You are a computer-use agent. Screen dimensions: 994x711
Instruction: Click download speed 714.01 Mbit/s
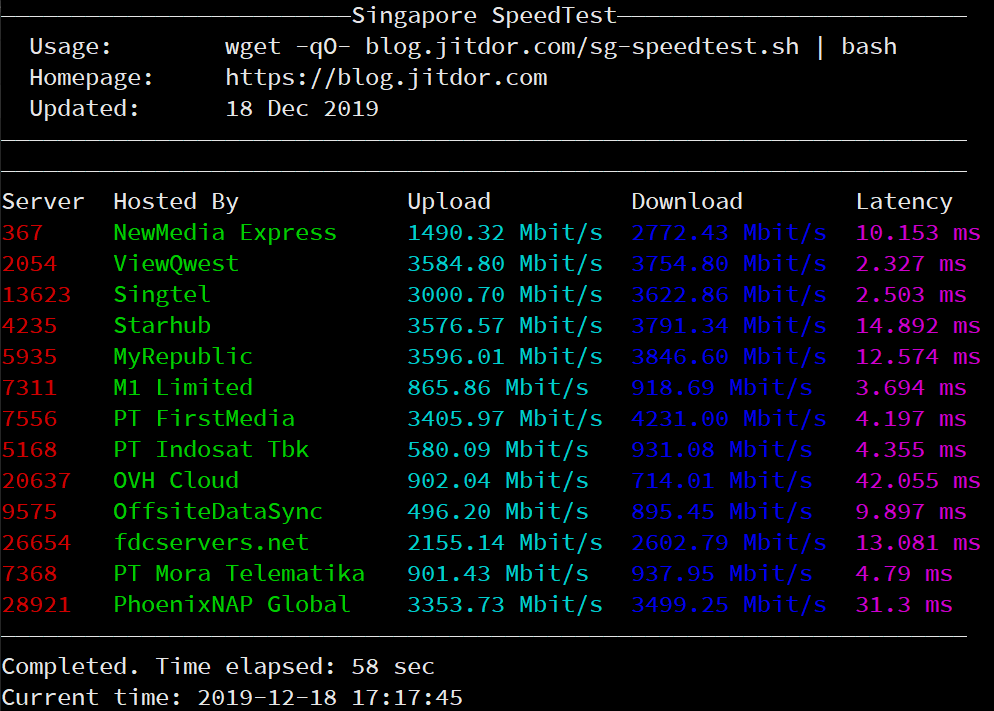tap(722, 481)
